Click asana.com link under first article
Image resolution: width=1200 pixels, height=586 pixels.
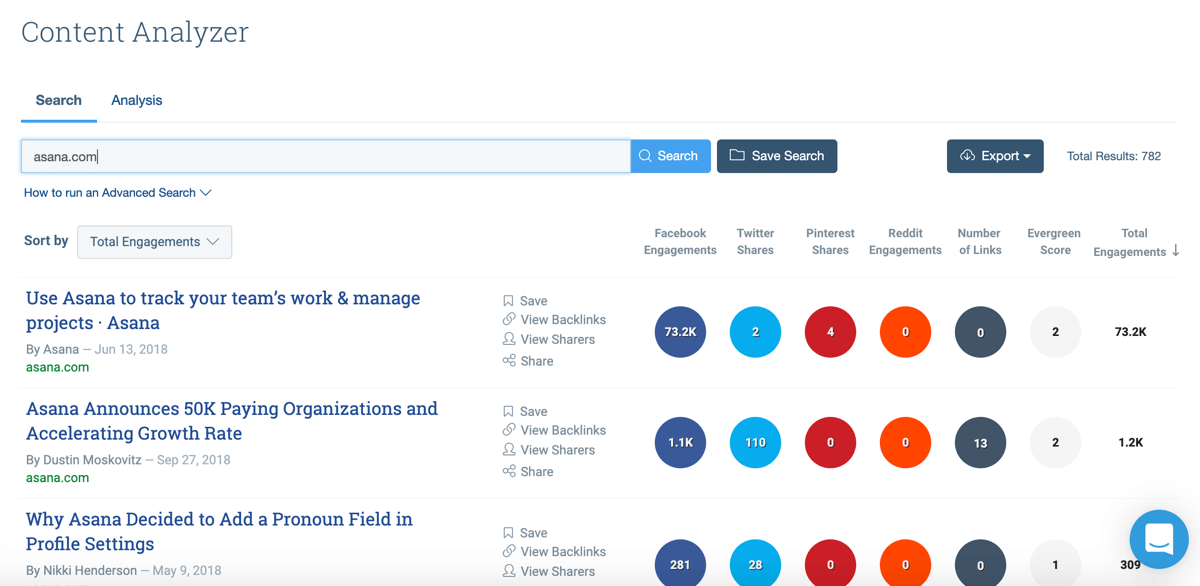[57, 367]
